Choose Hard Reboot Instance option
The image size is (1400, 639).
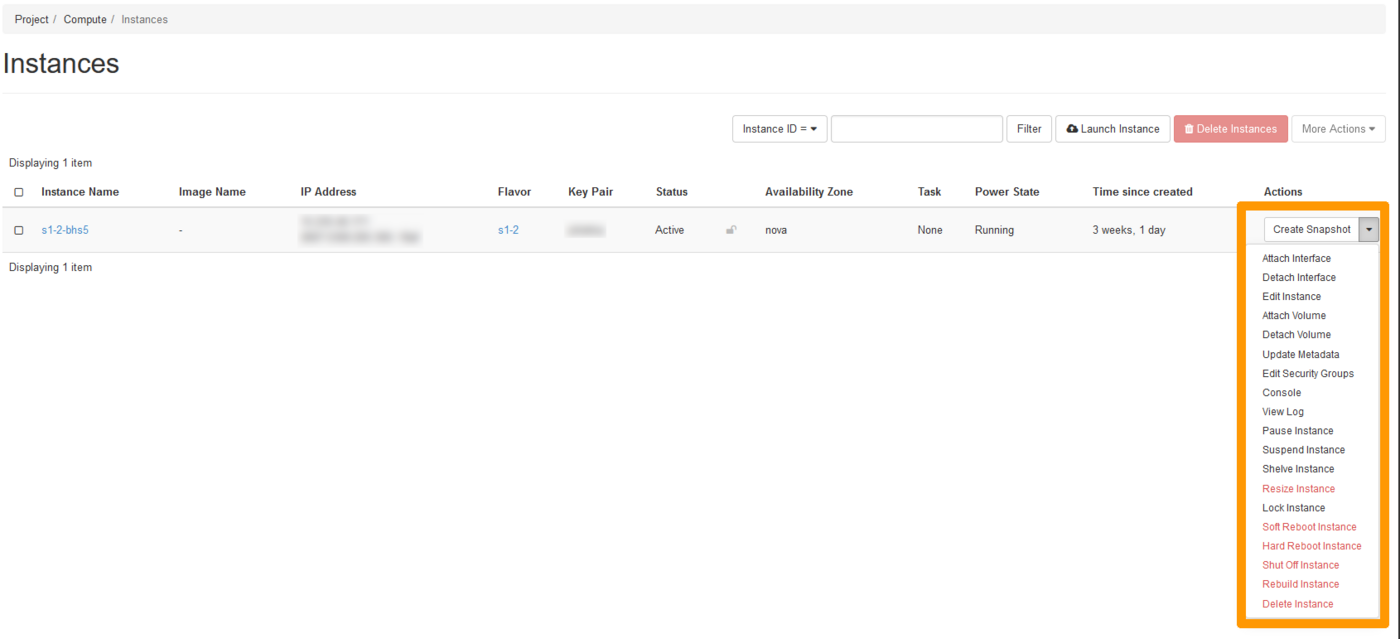(1311, 546)
